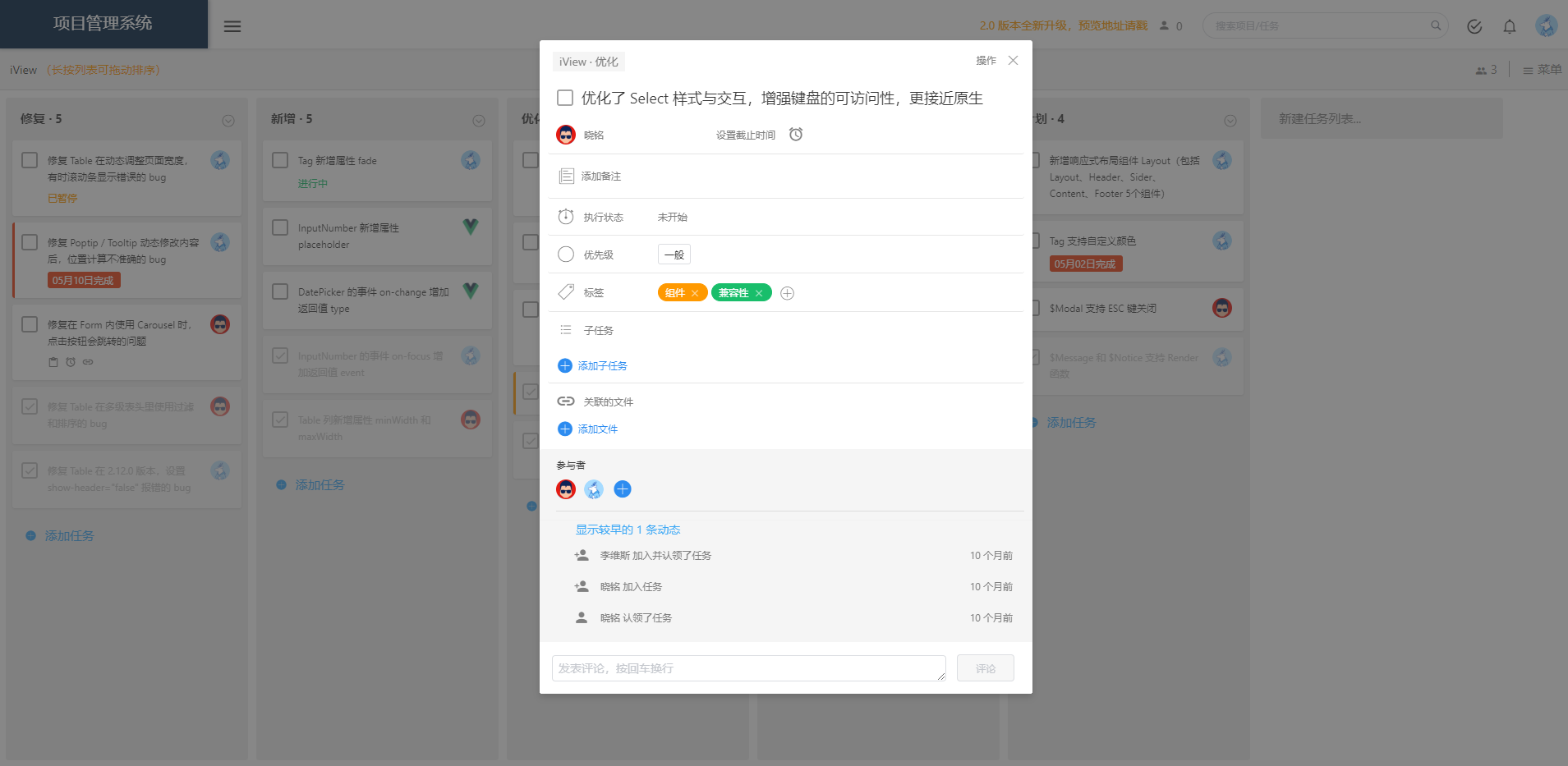This screenshot has height=766, width=1568.
Task: Click the search magnifier icon
Action: pyautogui.click(x=1436, y=25)
